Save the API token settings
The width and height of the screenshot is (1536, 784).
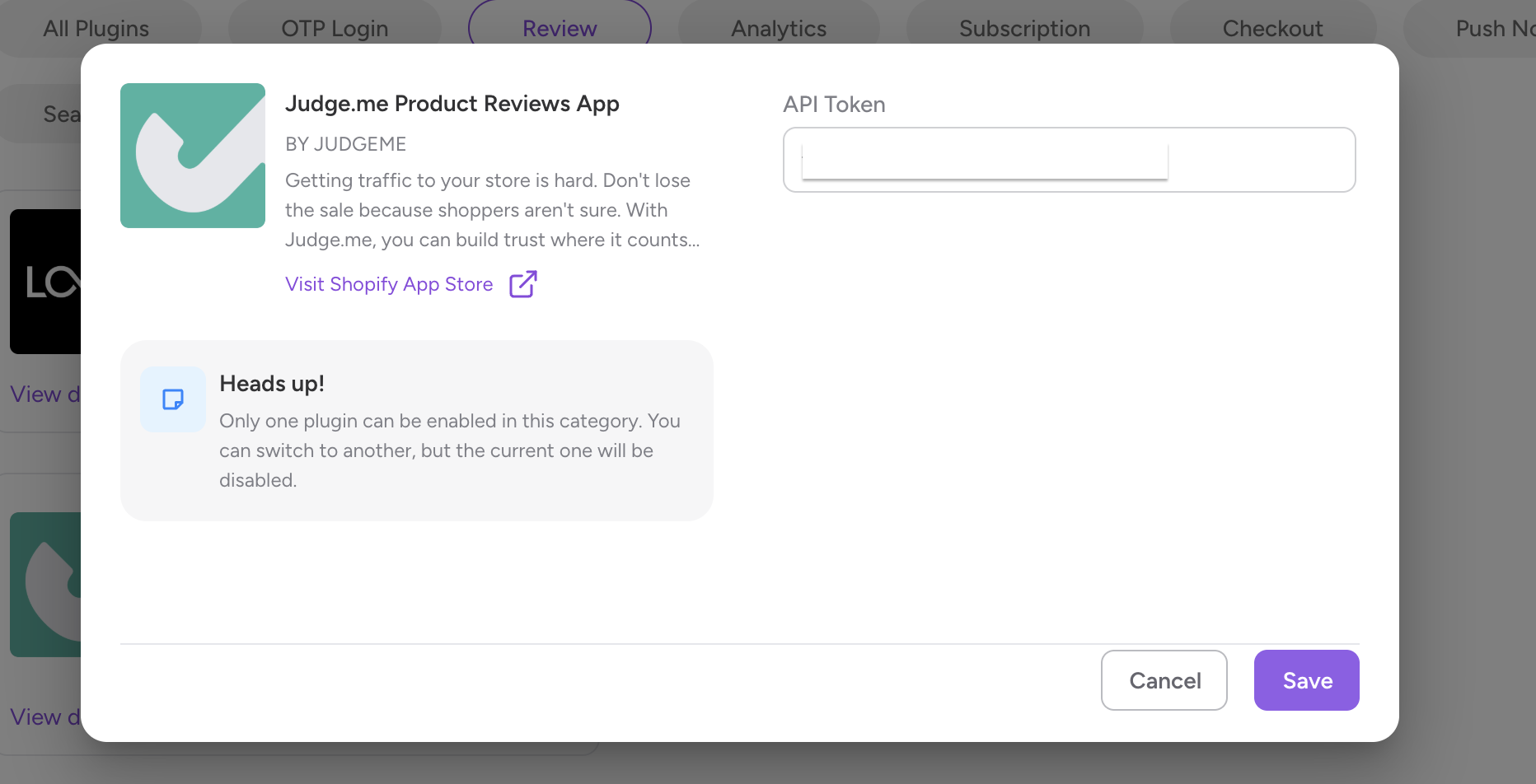coord(1306,680)
